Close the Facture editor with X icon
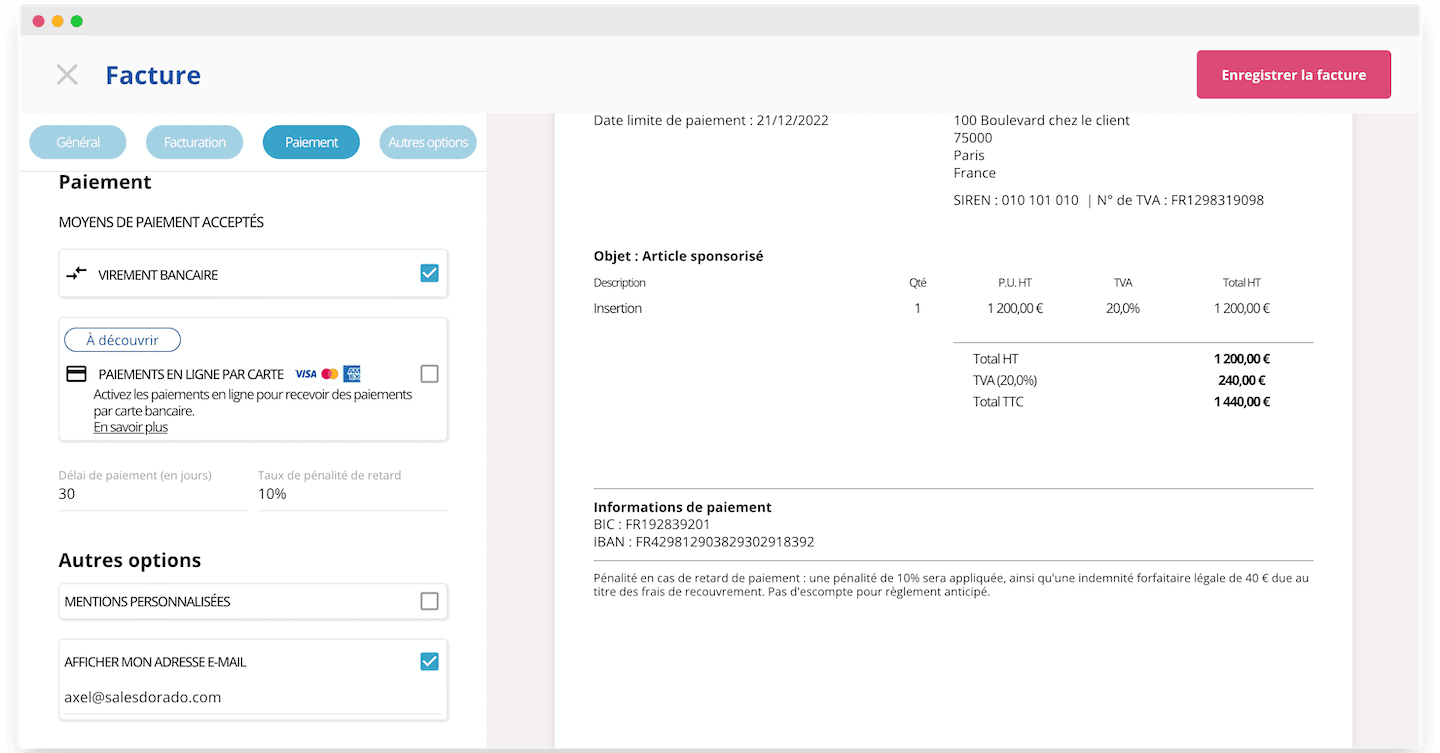 [67, 75]
